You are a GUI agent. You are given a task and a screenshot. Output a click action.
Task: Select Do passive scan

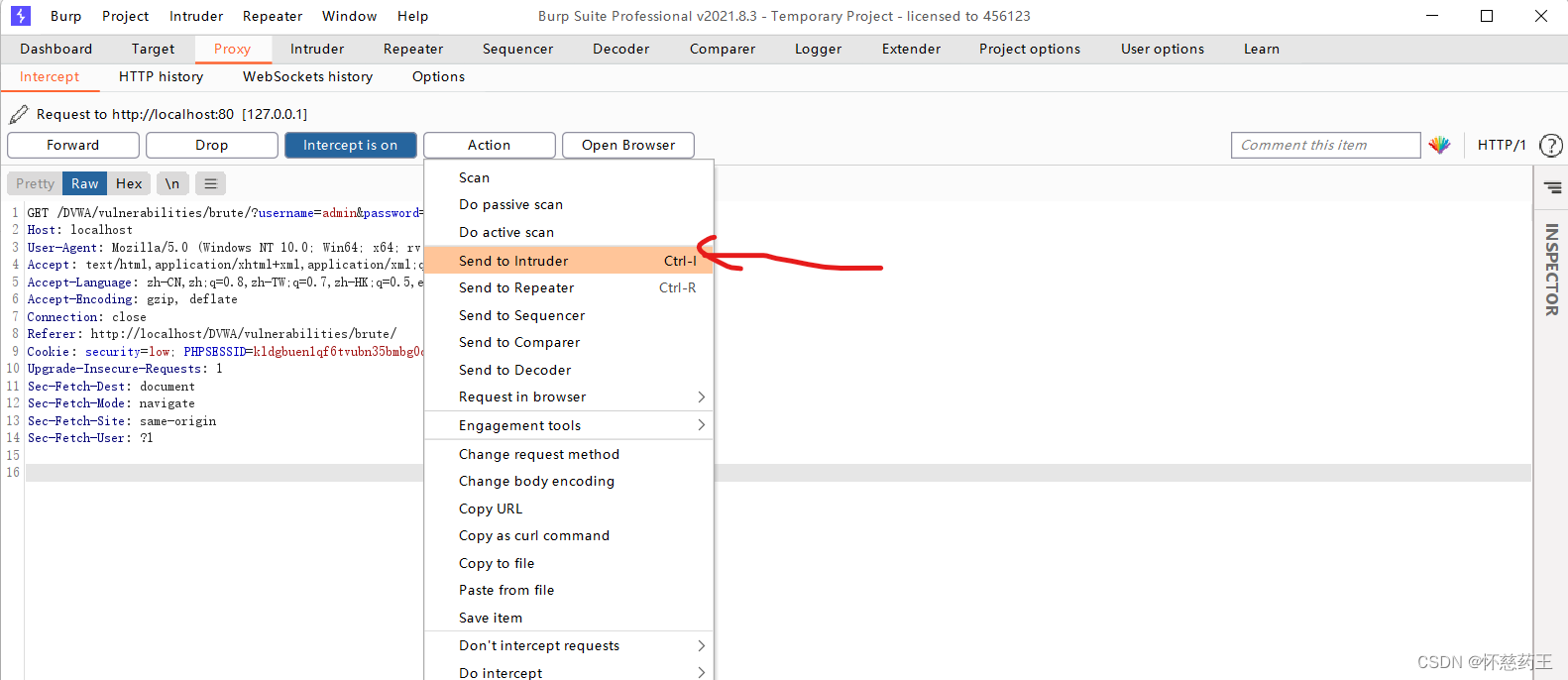click(569, 204)
